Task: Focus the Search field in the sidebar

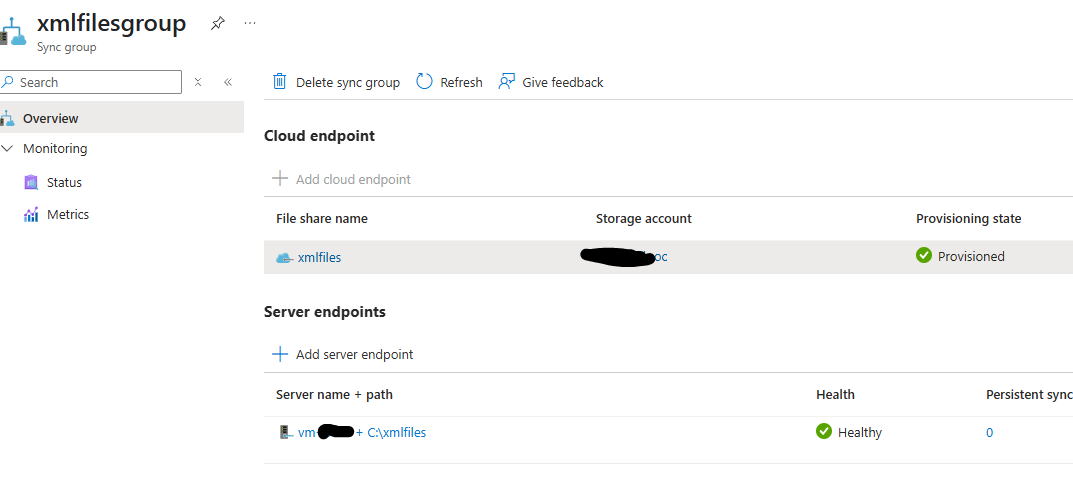Action: (91, 82)
